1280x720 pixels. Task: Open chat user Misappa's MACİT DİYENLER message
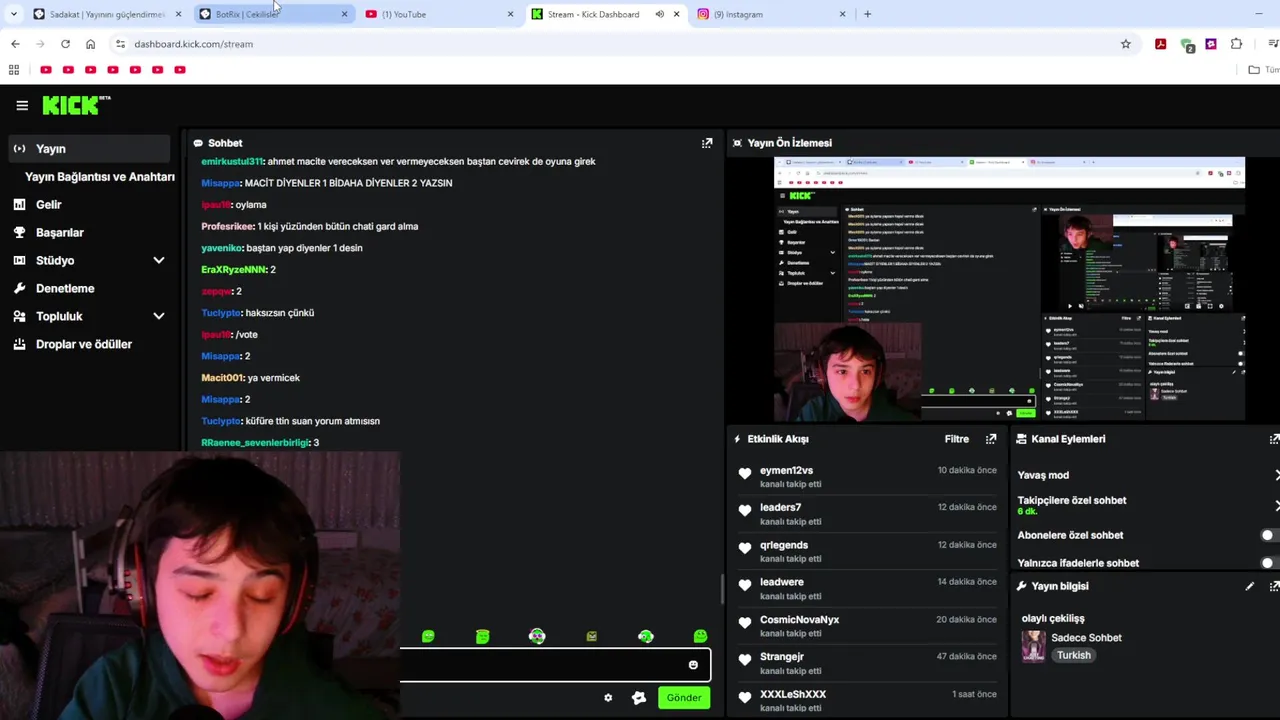click(x=327, y=183)
